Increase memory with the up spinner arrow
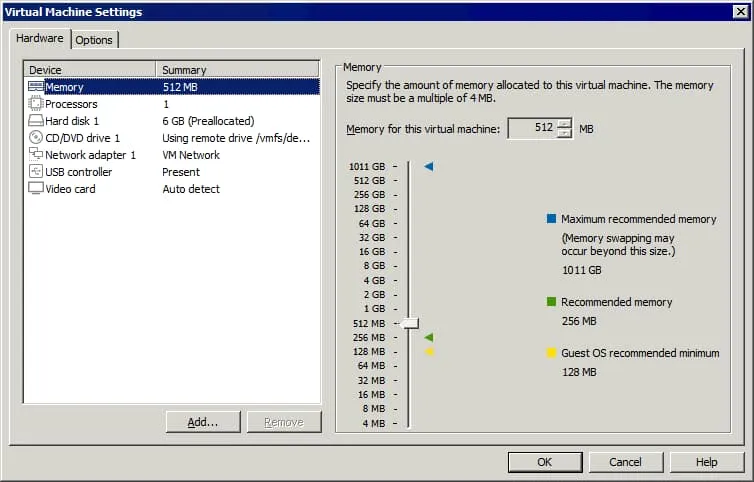754x482 pixels. (565, 124)
